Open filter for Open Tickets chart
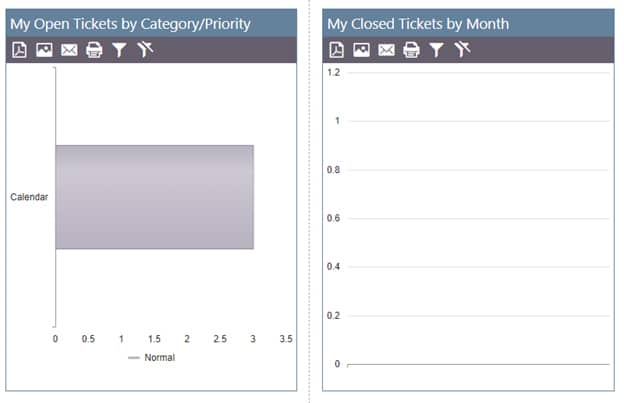The height and width of the screenshot is (403, 624). 119,50
